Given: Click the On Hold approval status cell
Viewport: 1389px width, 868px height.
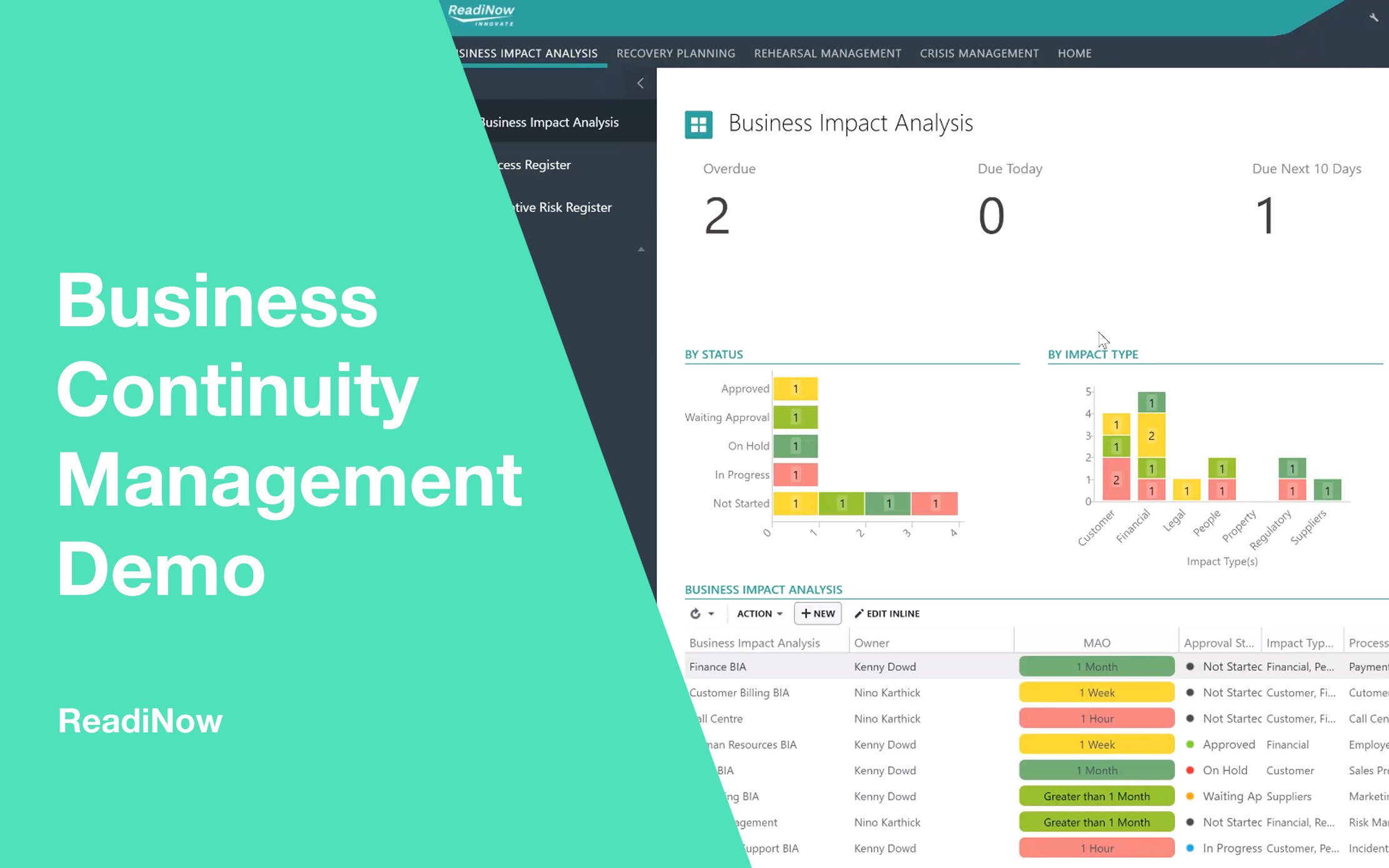Looking at the screenshot, I should [x=1225, y=771].
